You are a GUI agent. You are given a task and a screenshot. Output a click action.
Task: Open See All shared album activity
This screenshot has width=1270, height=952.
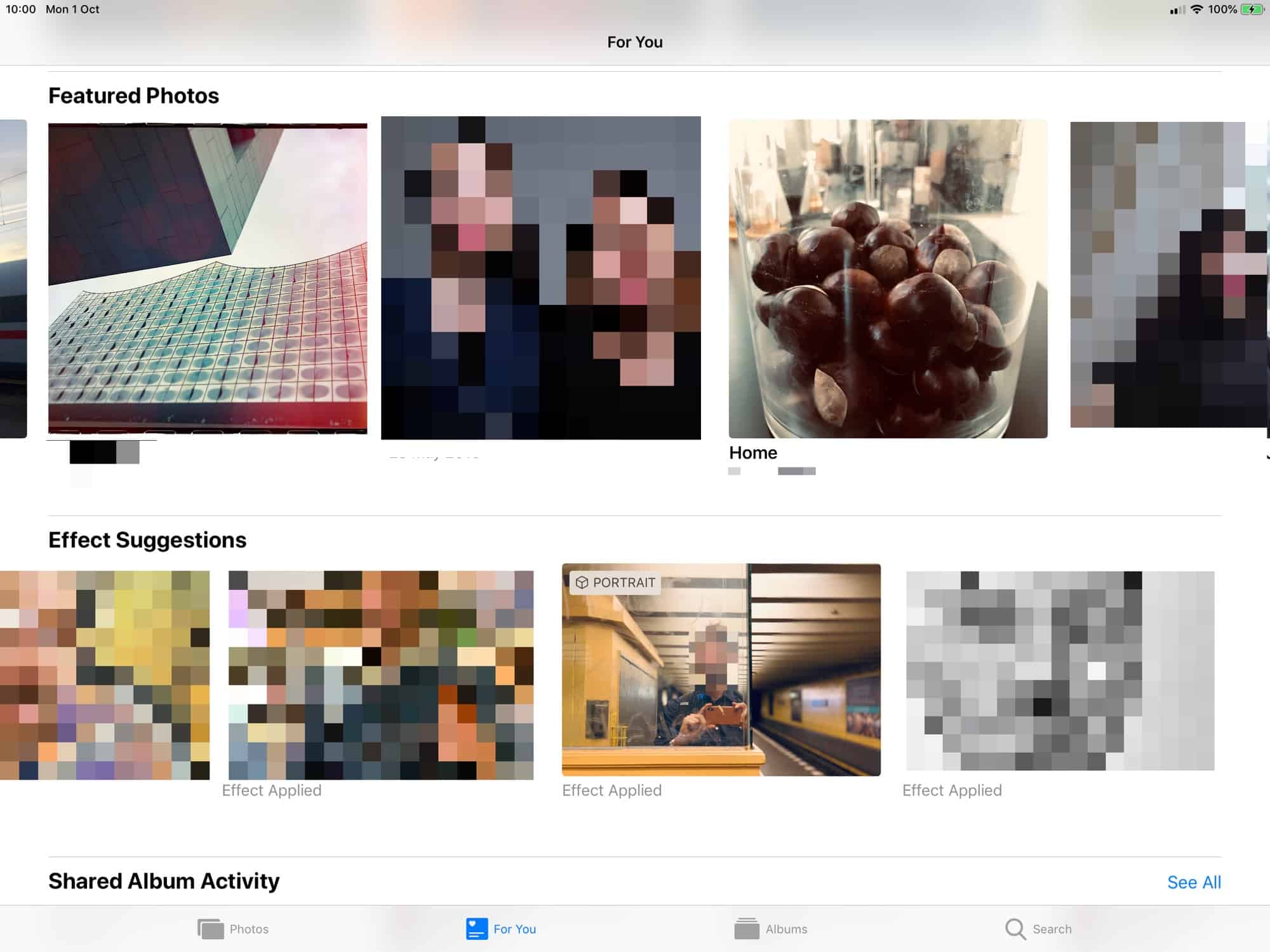coord(1194,882)
